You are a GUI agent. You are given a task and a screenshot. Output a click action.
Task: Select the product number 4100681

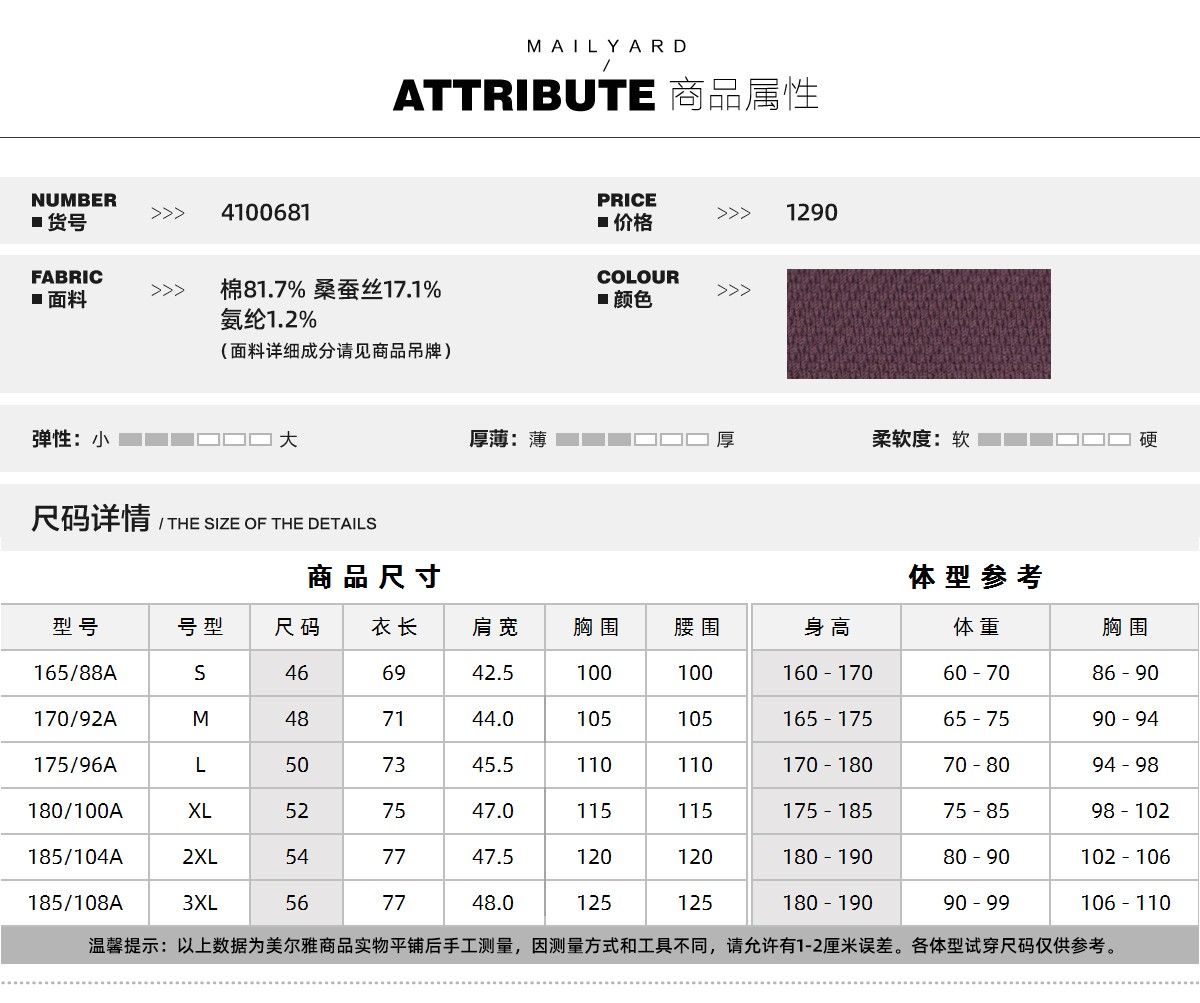(x=265, y=212)
